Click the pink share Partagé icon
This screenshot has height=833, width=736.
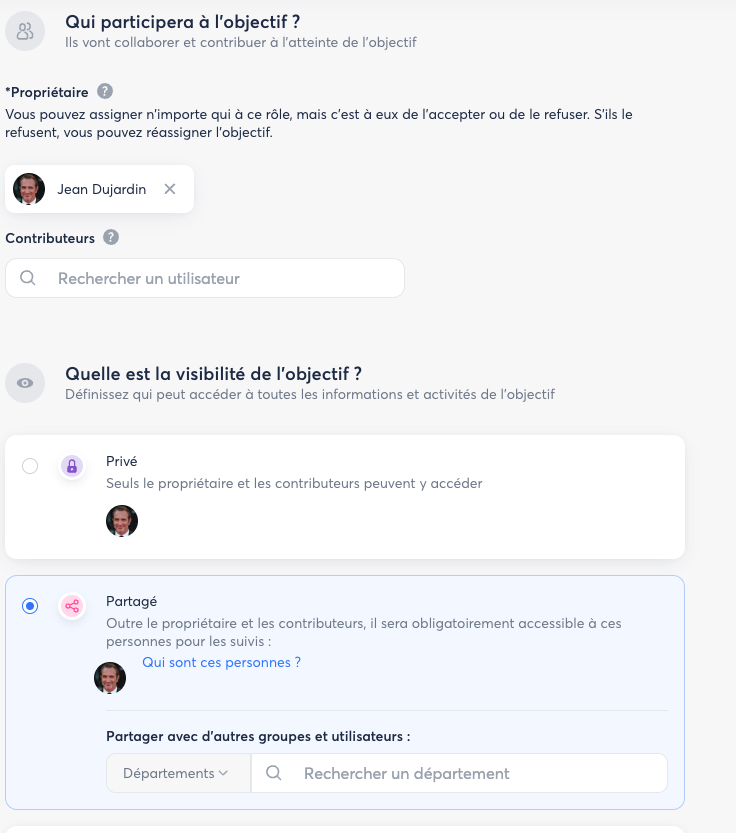(71, 606)
